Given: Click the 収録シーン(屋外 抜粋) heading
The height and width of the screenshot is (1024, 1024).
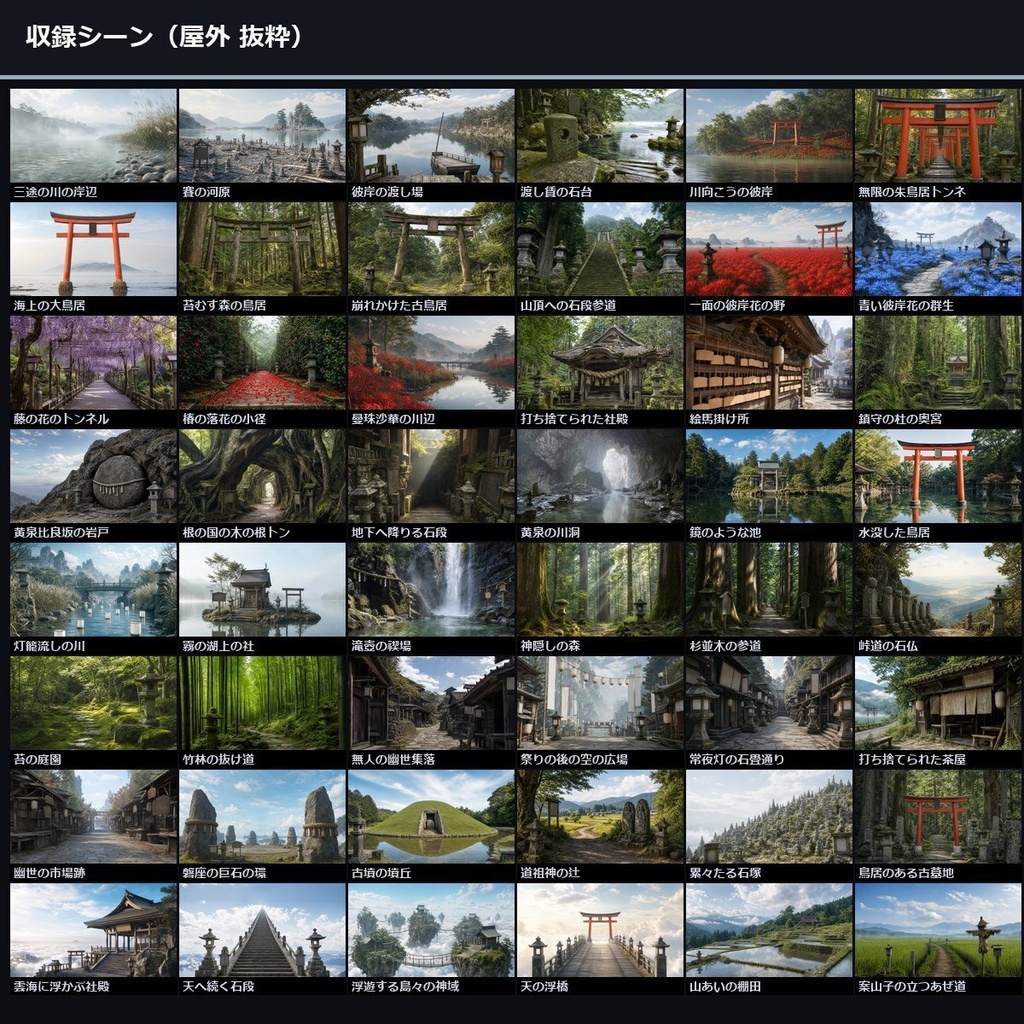Looking at the screenshot, I should 165,37.
